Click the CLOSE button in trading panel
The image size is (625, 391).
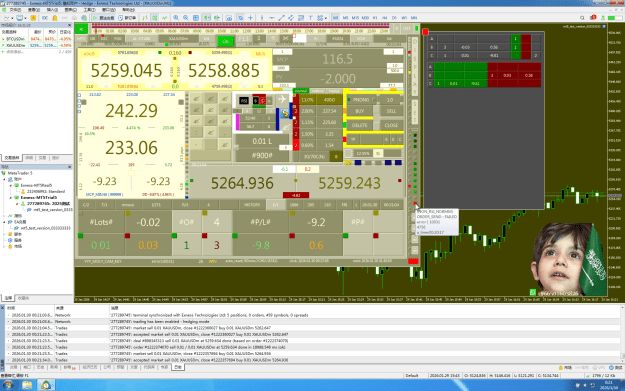[x=391, y=125]
